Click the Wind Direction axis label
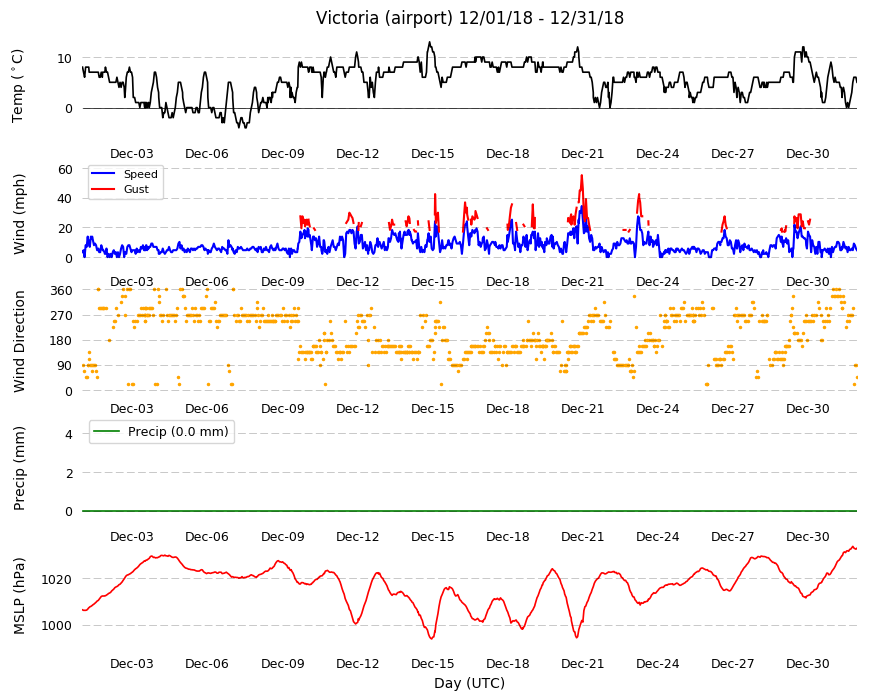The height and width of the screenshot is (700, 870). click(19, 341)
